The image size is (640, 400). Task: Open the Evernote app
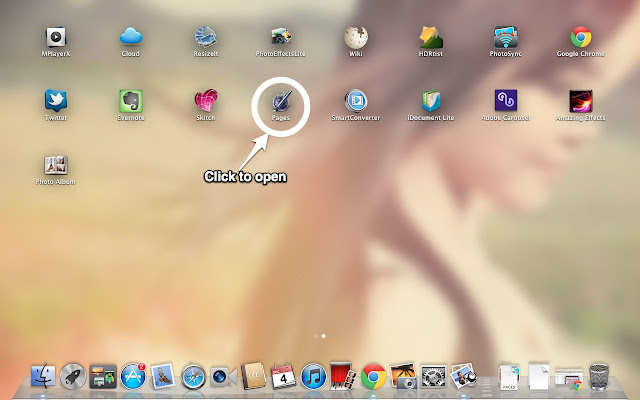131,101
